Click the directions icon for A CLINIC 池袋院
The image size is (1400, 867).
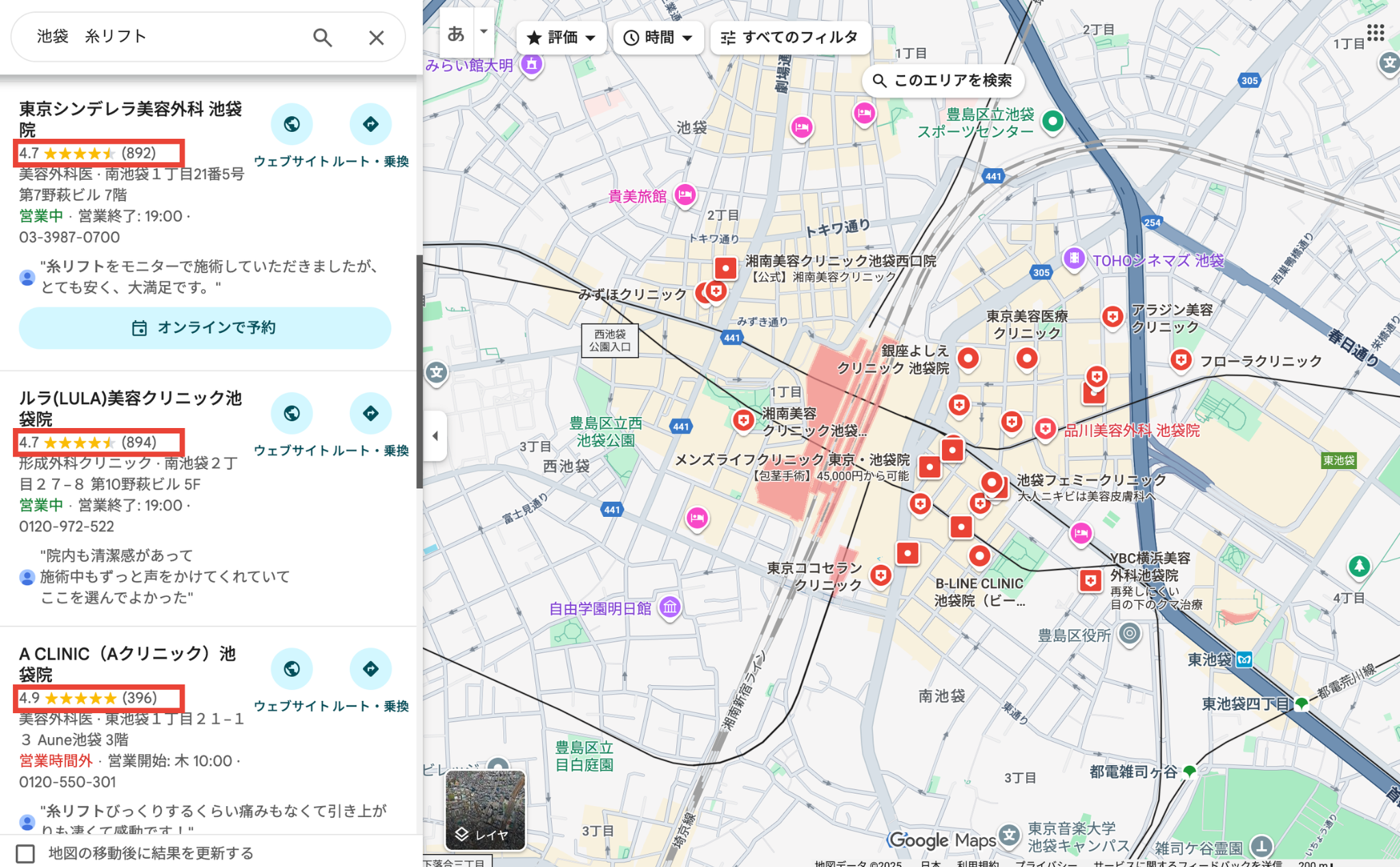point(371,669)
